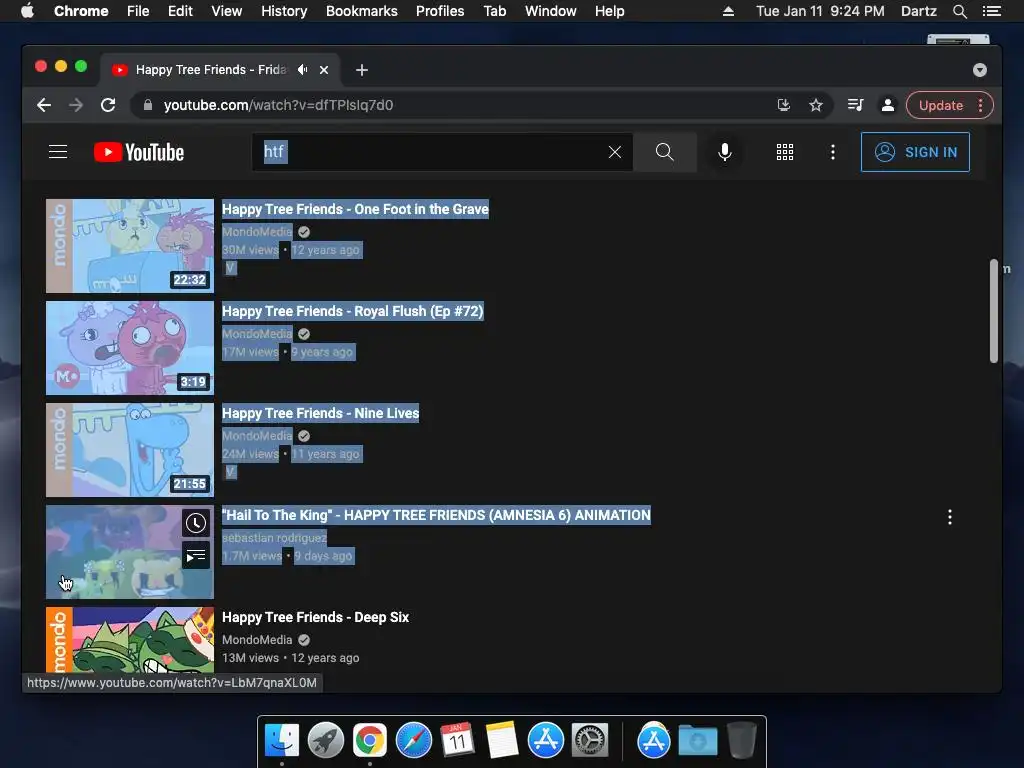Open Launchpad from the Dock
1024x768 pixels.
click(x=326, y=741)
